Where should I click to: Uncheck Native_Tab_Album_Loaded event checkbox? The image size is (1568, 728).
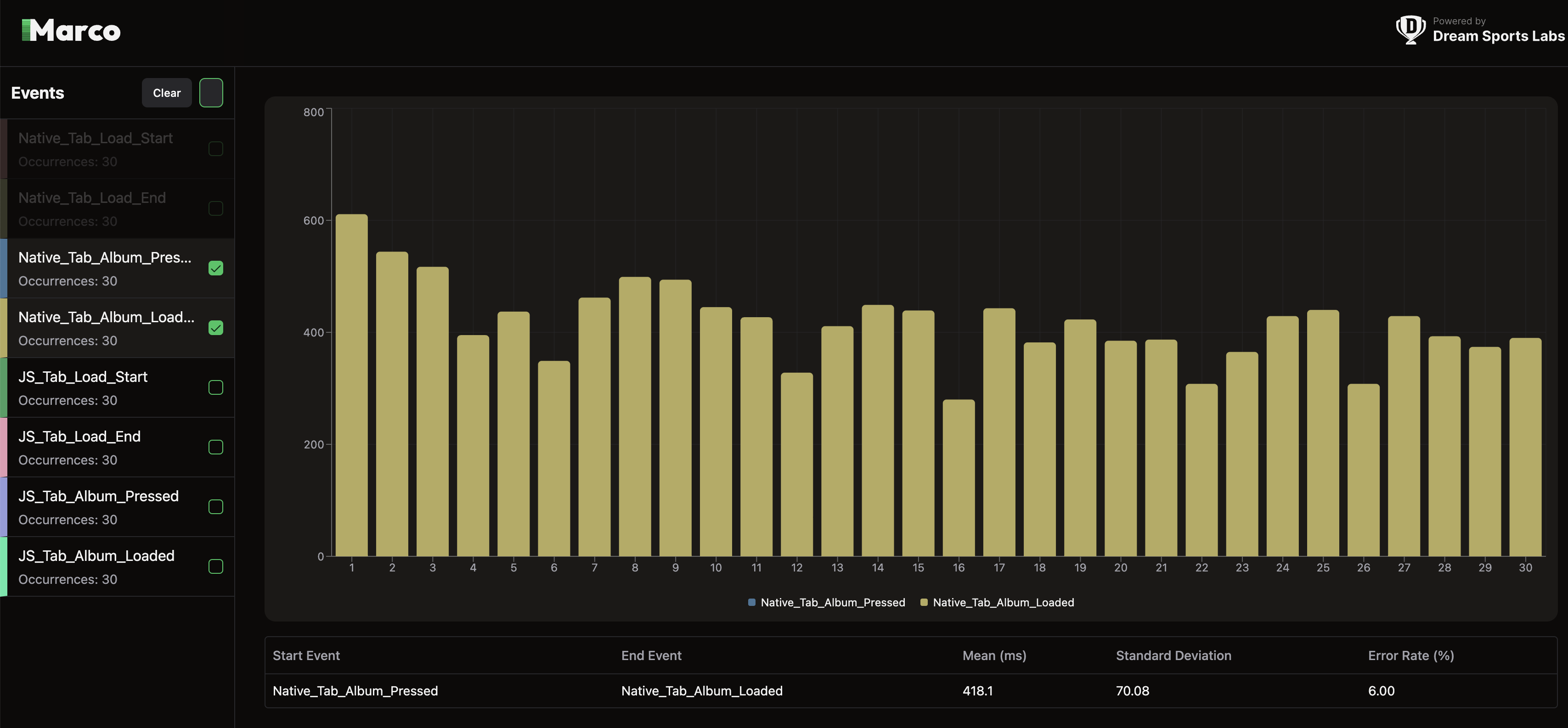pos(215,328)
